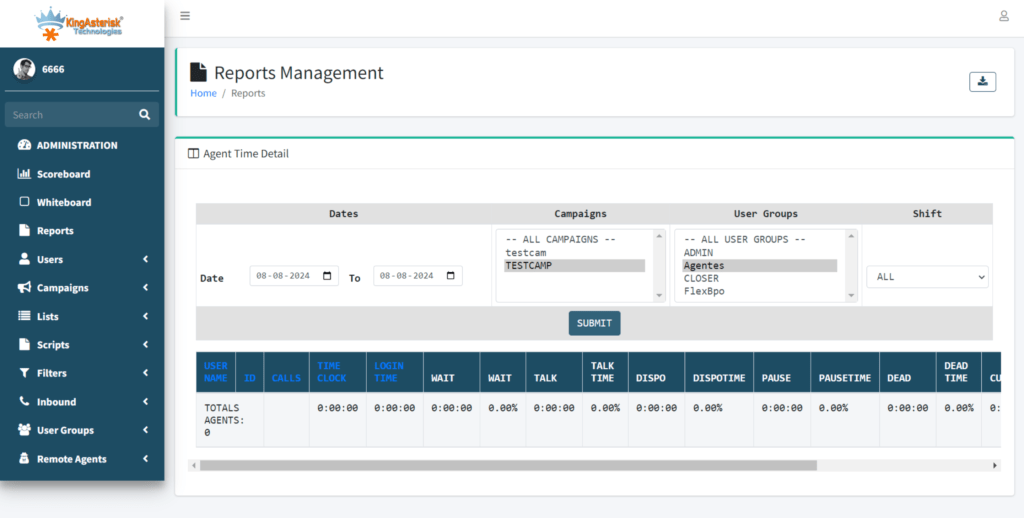Click the 6666 user avatar
This screenshot has width=1024, height=518.
[23, 69]
